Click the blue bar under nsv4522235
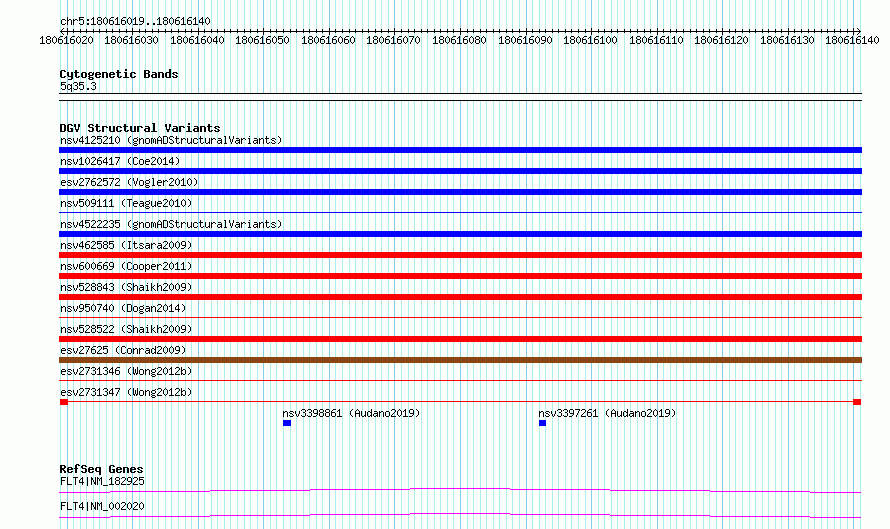Screen dimensions: 890x529 [x=460, y=234]
